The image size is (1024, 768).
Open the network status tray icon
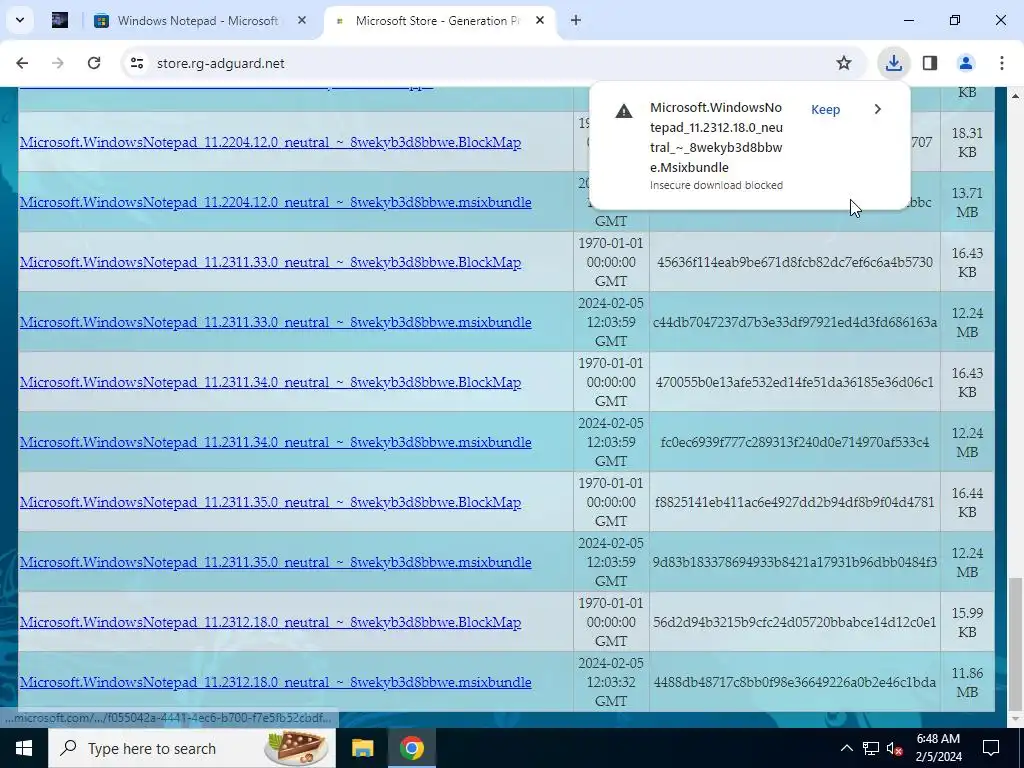point(871,748)
